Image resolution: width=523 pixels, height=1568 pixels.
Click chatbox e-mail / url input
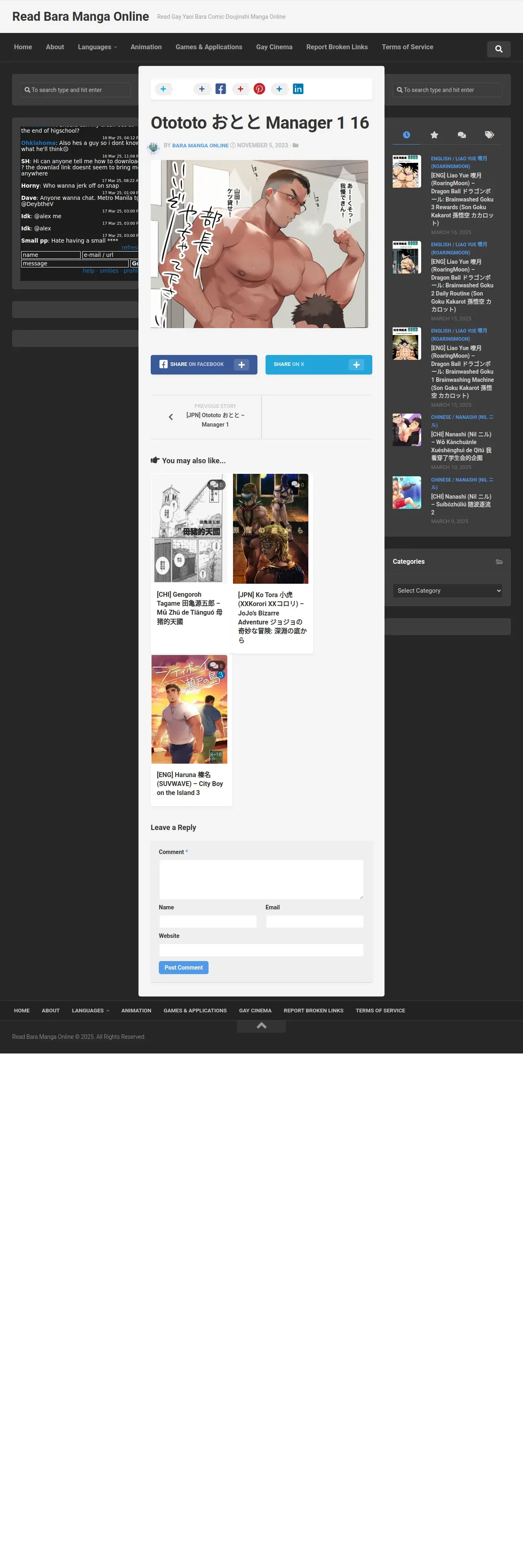click(110, 255)
